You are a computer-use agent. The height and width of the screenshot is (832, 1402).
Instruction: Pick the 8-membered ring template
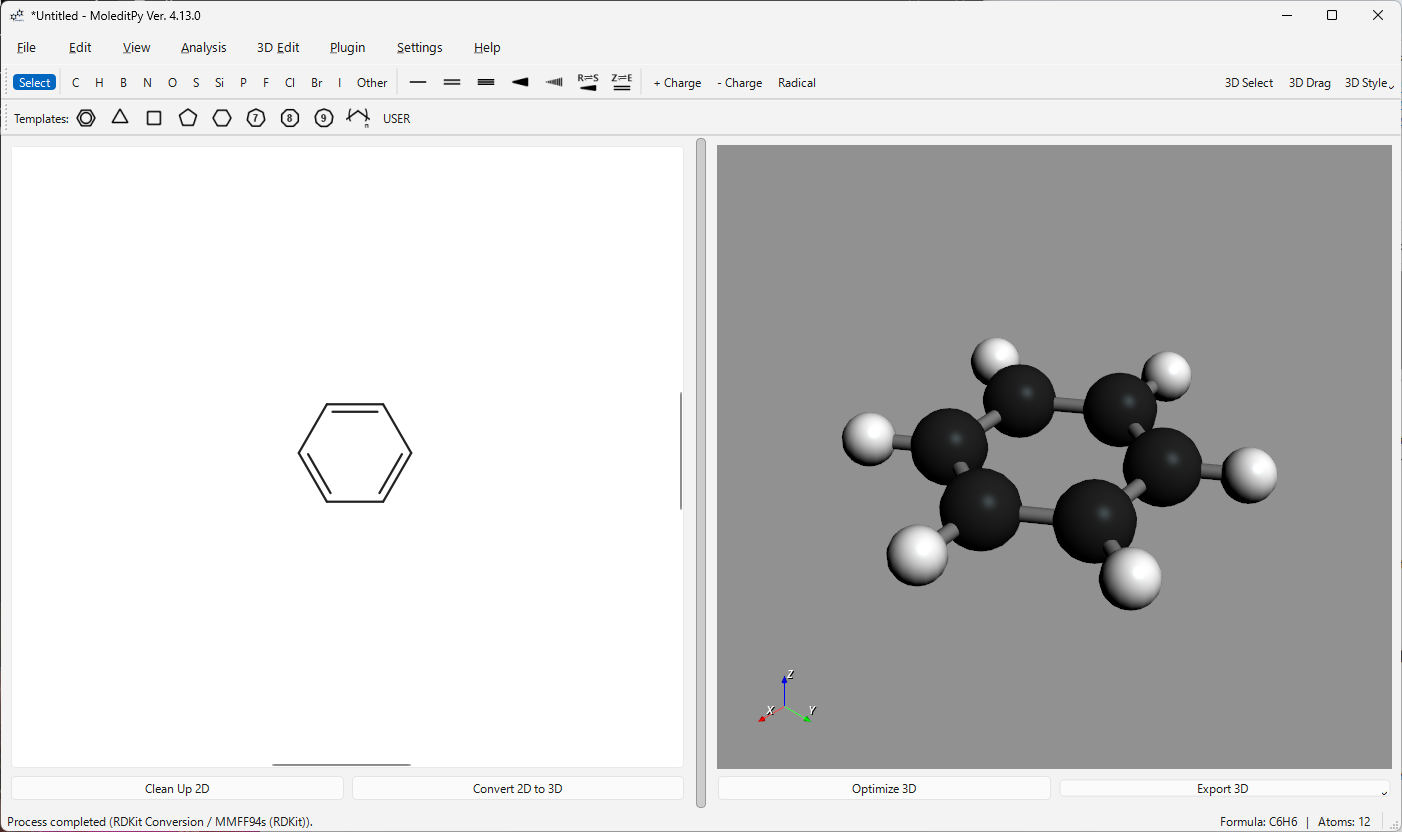(x=290, y=118)
